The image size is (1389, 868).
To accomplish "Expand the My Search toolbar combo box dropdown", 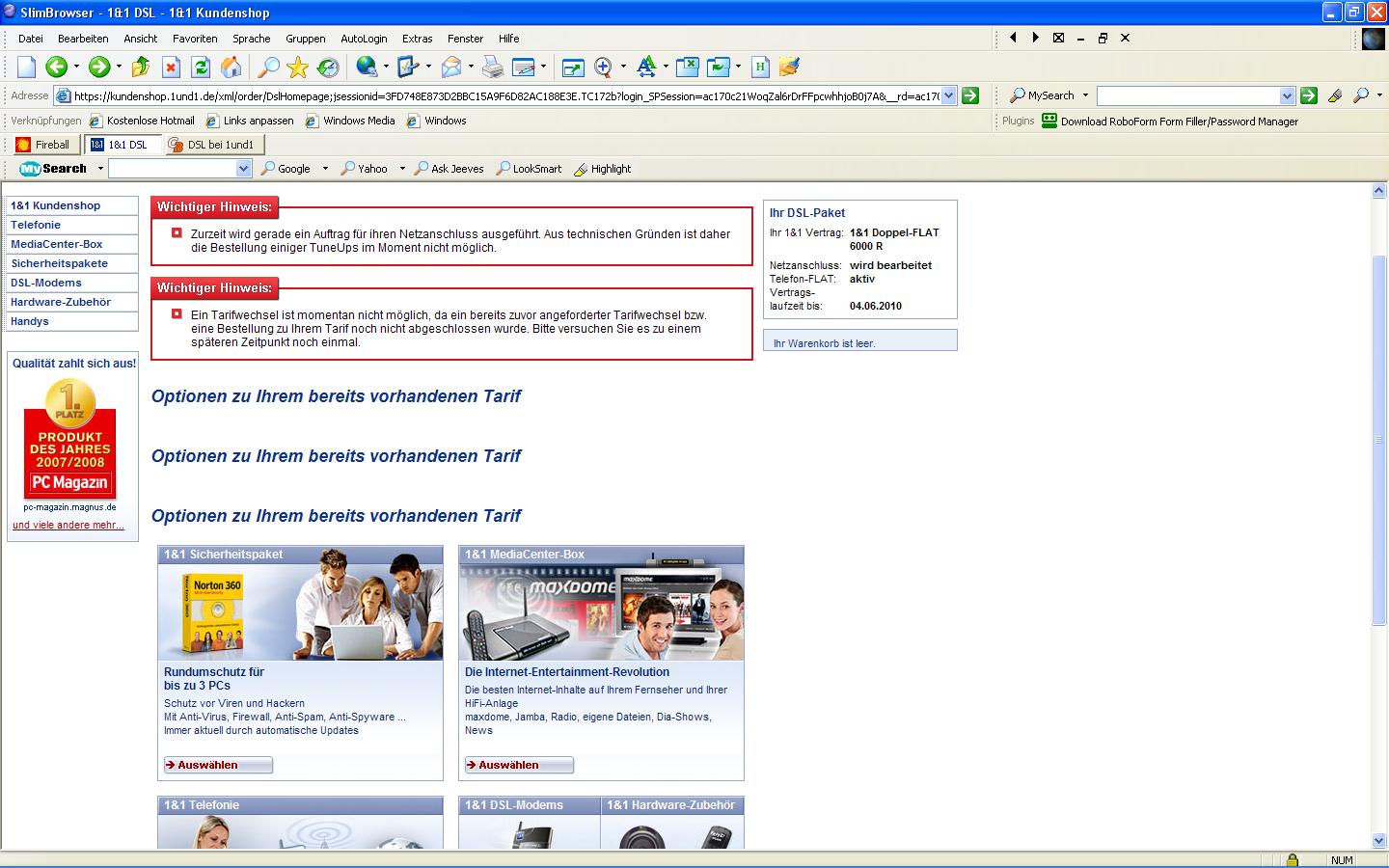I will tap(243, 169).
